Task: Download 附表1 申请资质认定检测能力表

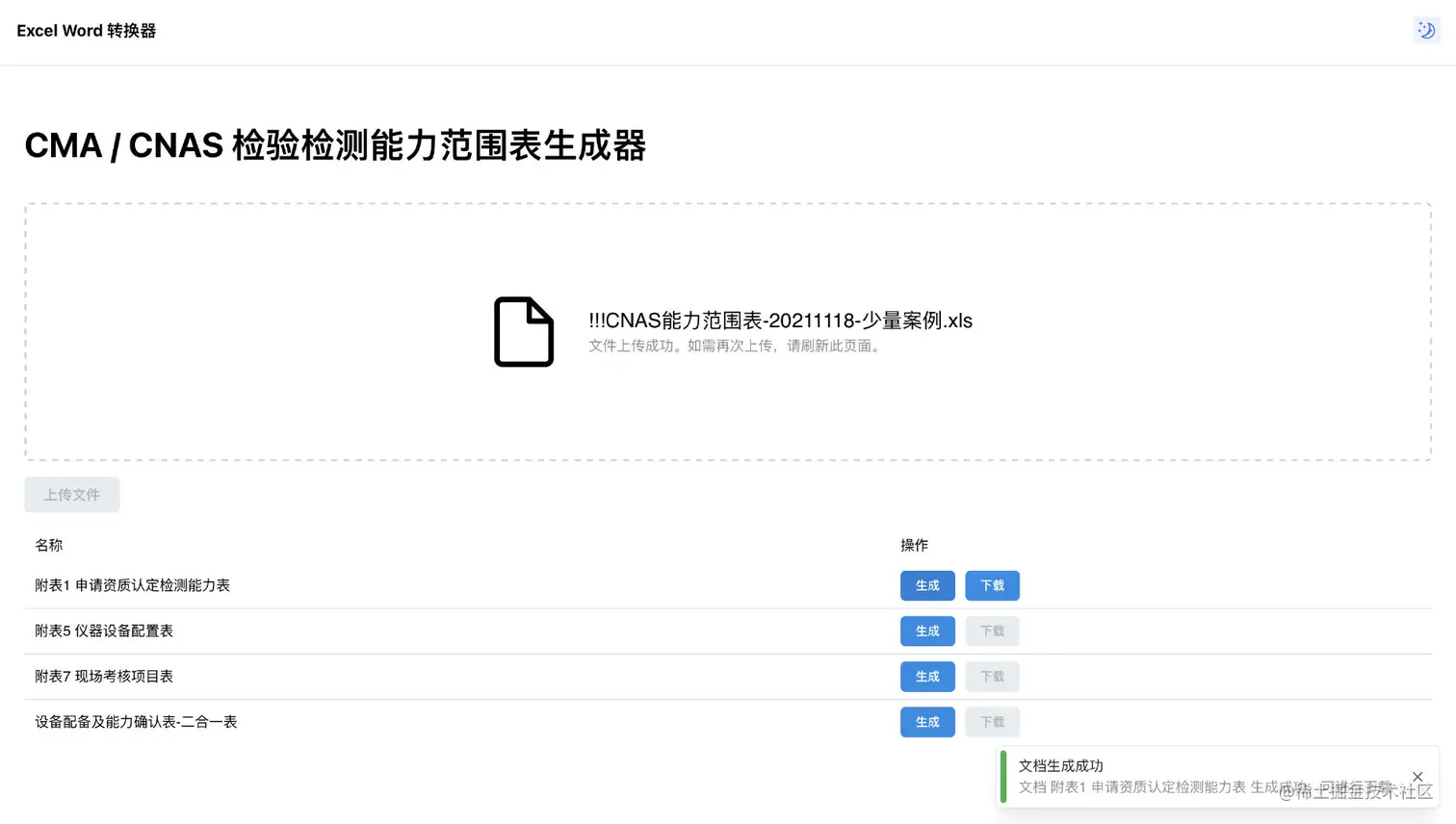Action: (992, 585)
